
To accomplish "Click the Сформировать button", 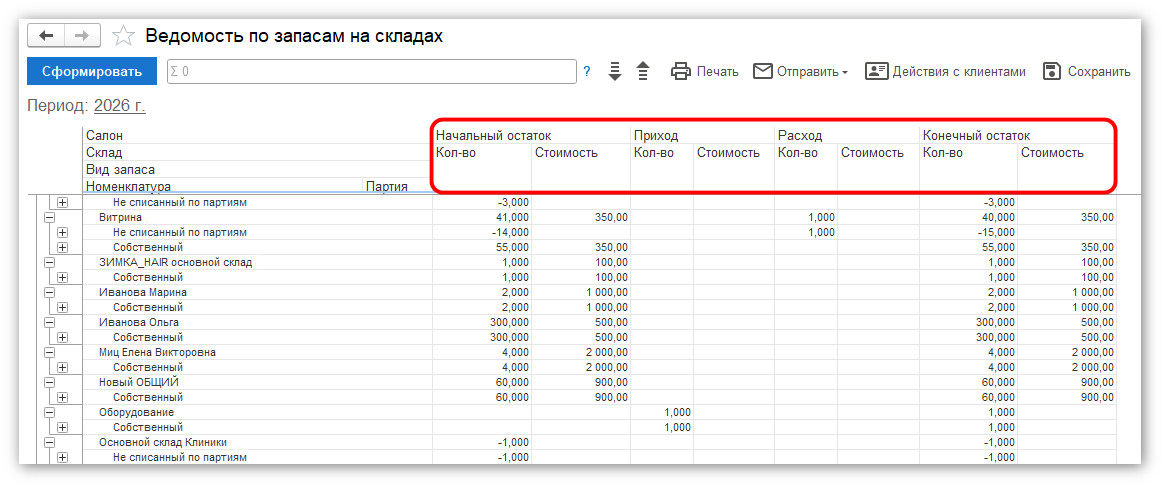I will [92, 72].
